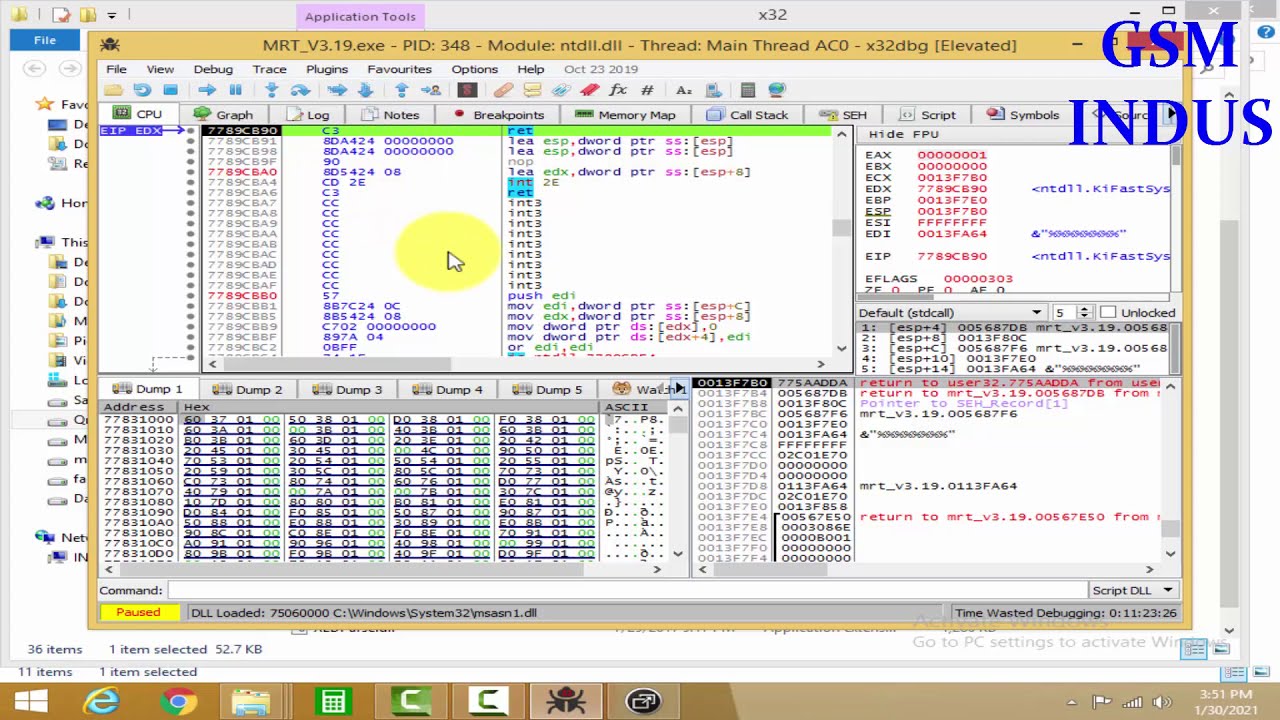The width and height of the screenshot is (1280, 720).
Task: Restart the debuggee with the restart icon
Action: [x=141, y=90]
